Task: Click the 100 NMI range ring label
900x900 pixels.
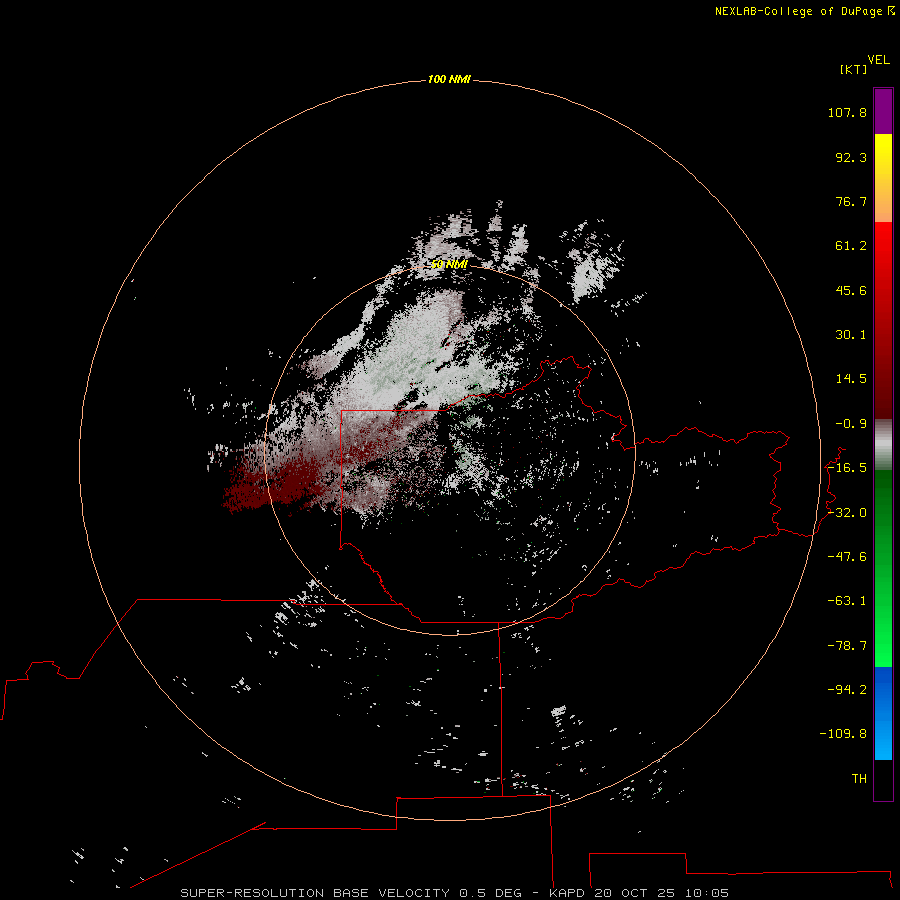Action: [449, 79]
